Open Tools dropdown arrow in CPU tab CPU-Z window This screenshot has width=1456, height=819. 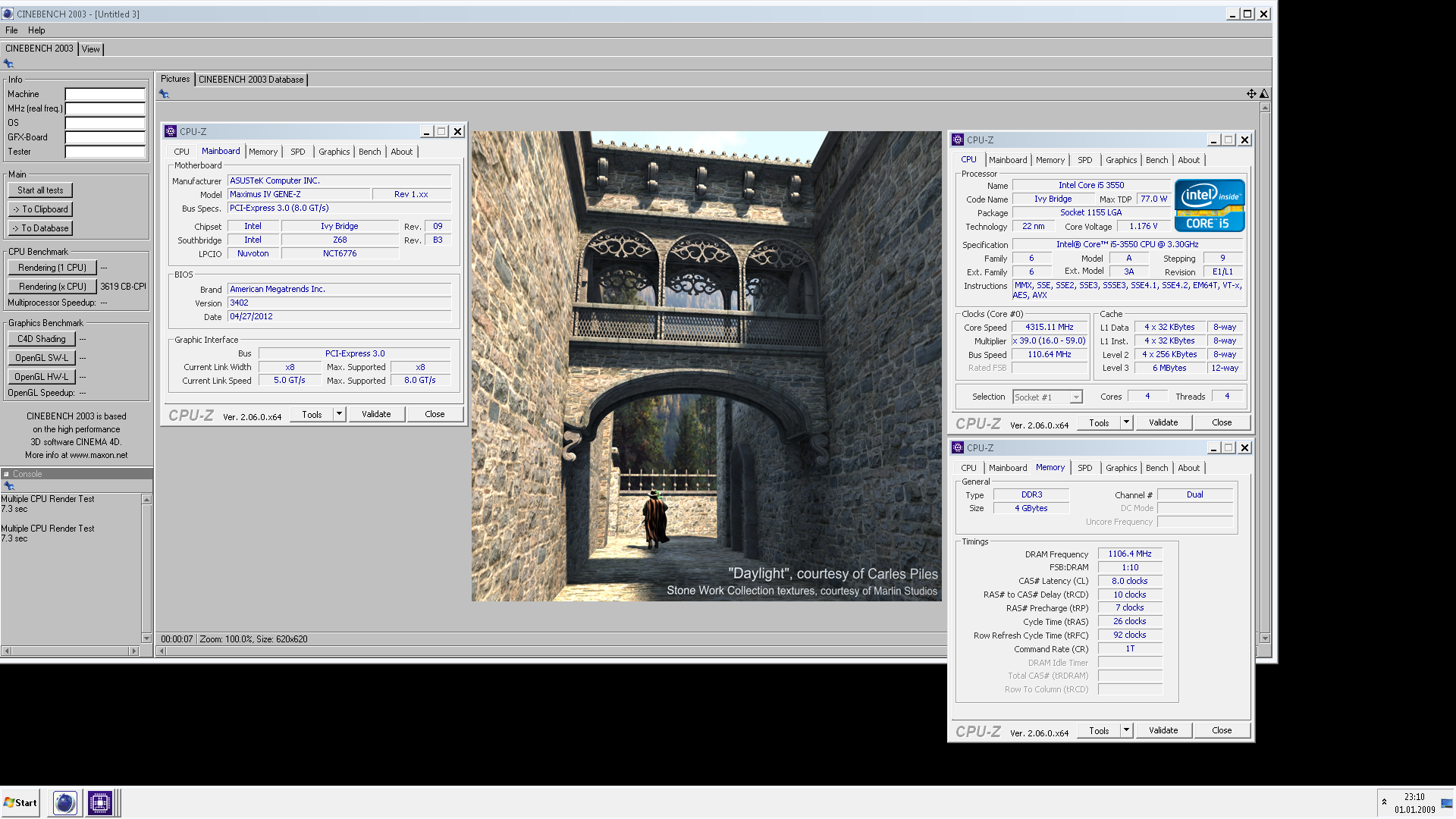pyautogui.click(x=1126, y=422)
